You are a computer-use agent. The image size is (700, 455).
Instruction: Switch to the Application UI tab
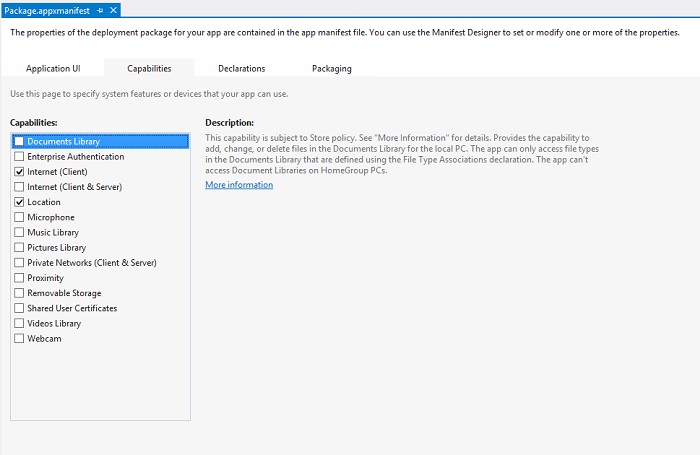pos(53,68)
